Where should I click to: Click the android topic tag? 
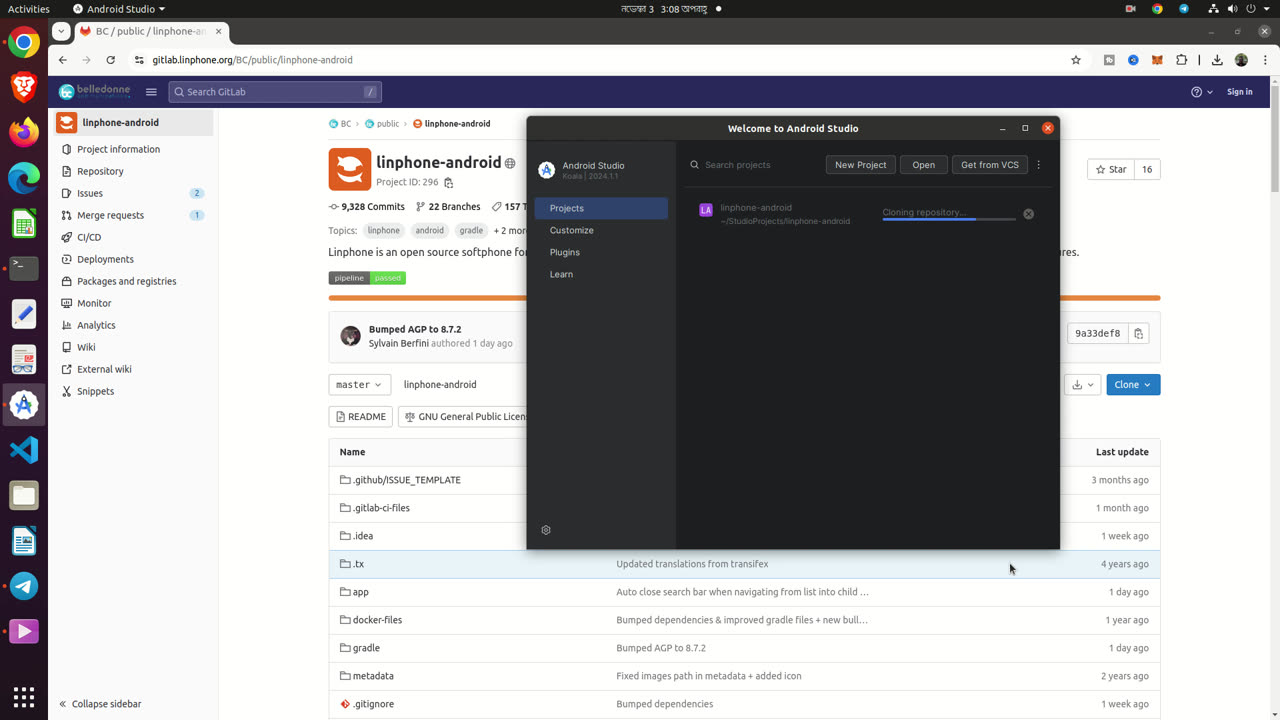[x=430, y=230]
